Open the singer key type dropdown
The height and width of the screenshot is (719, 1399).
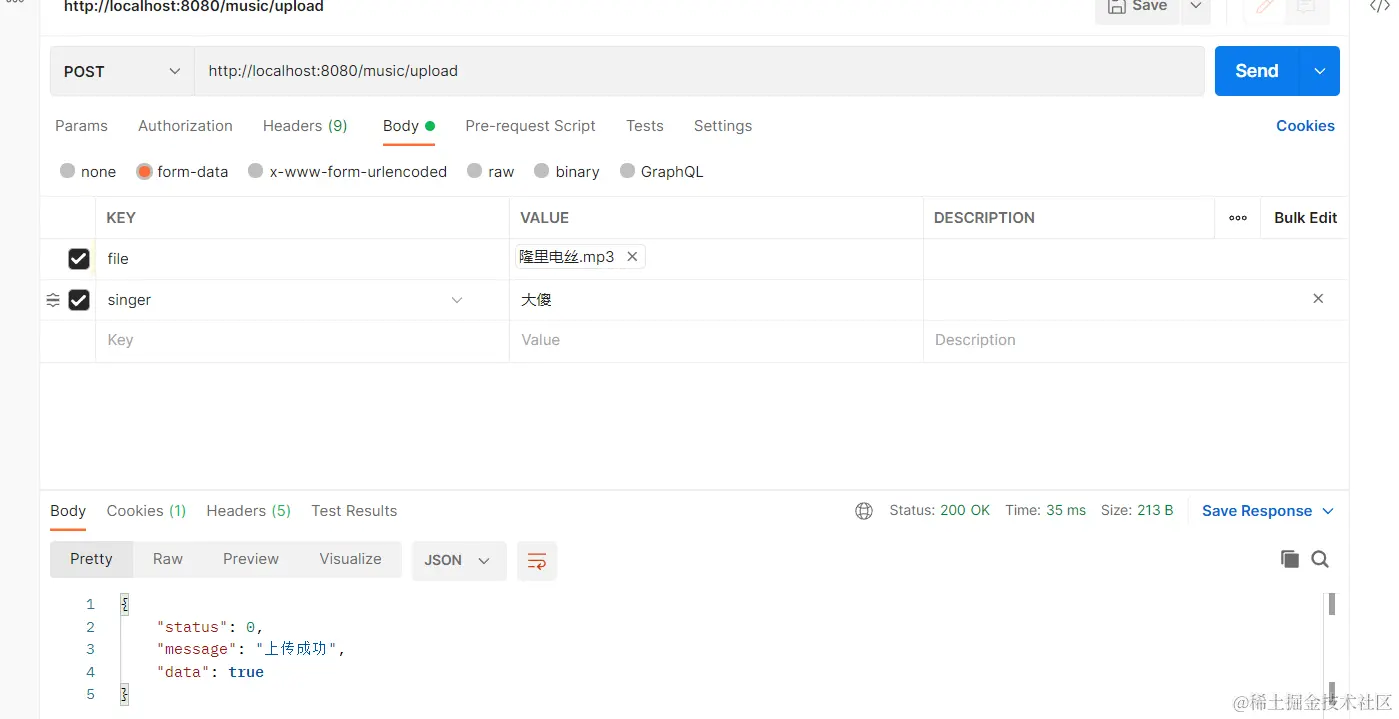click(457, 300)
